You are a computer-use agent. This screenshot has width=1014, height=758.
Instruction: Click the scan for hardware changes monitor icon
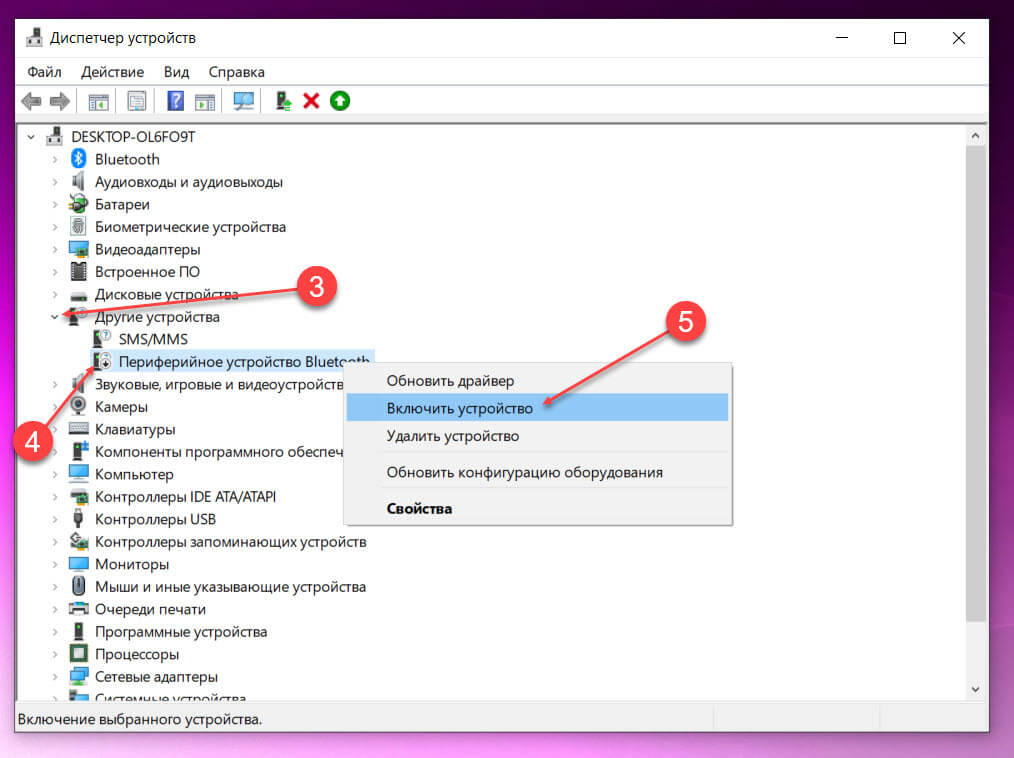tap(244, 101)
